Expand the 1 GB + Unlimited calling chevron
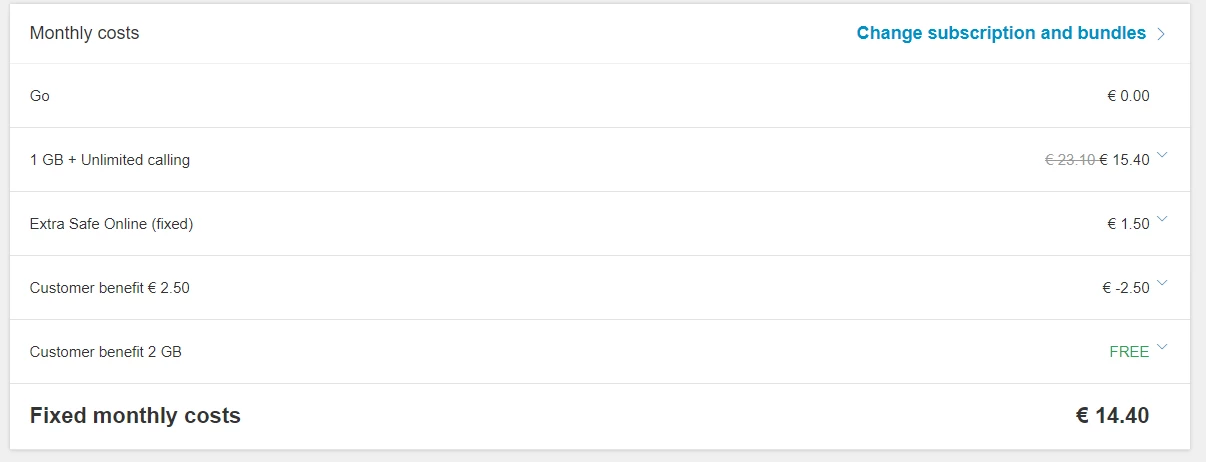Screen dimensions: 1206x462 [x=1161, y=156]
